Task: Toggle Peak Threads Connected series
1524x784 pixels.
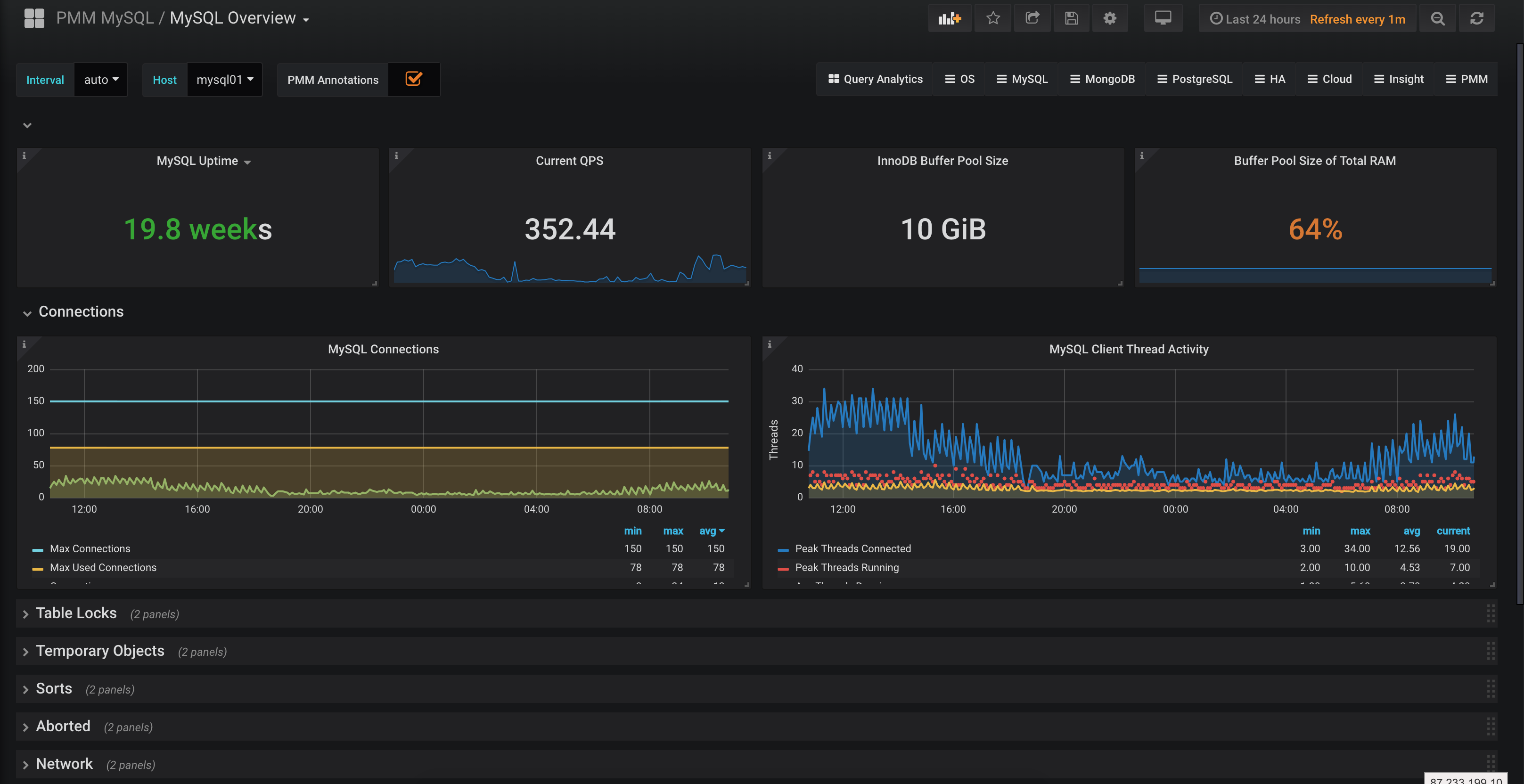Action: [852, 548]
